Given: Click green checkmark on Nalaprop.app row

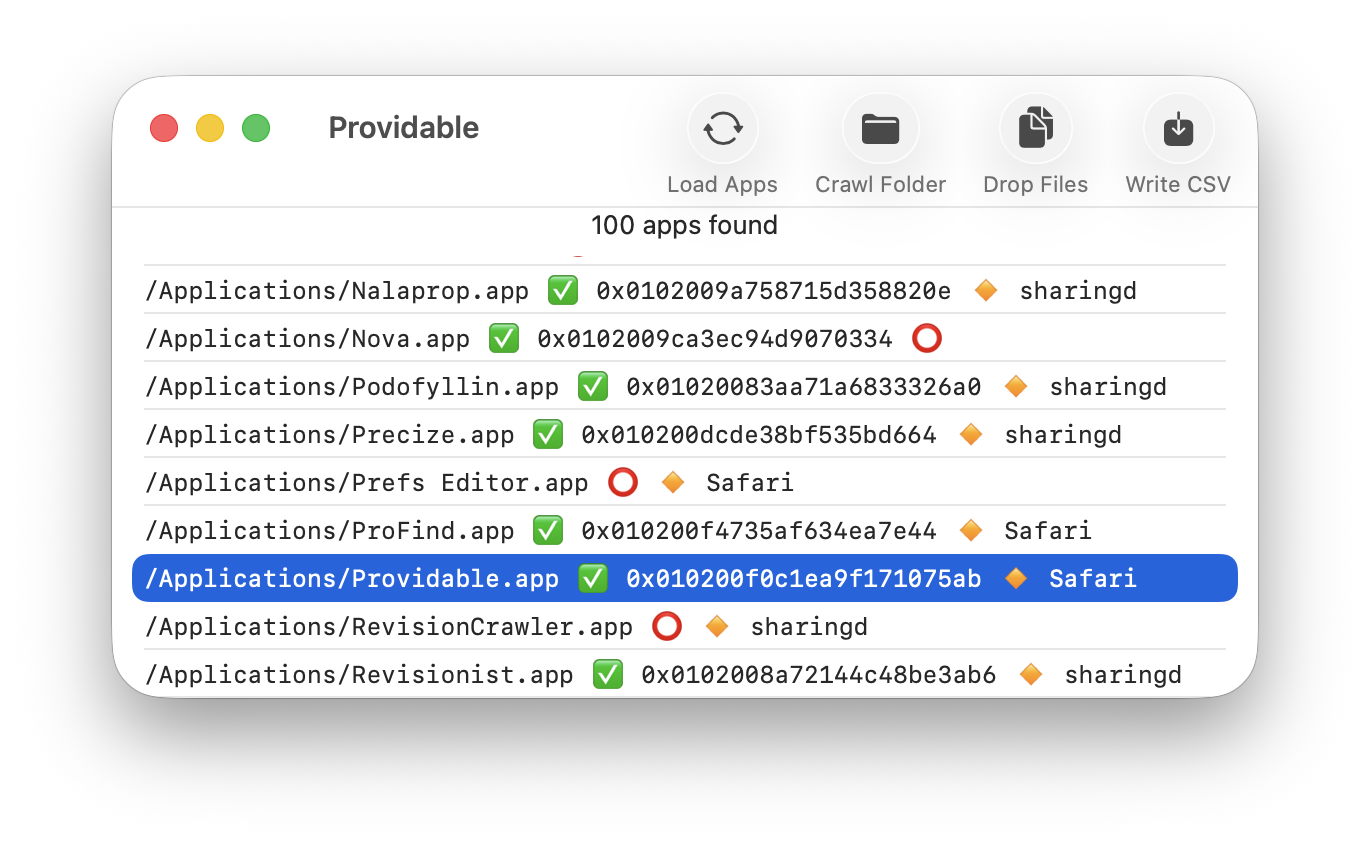Looking at the screenshot, I should [563, 291].
